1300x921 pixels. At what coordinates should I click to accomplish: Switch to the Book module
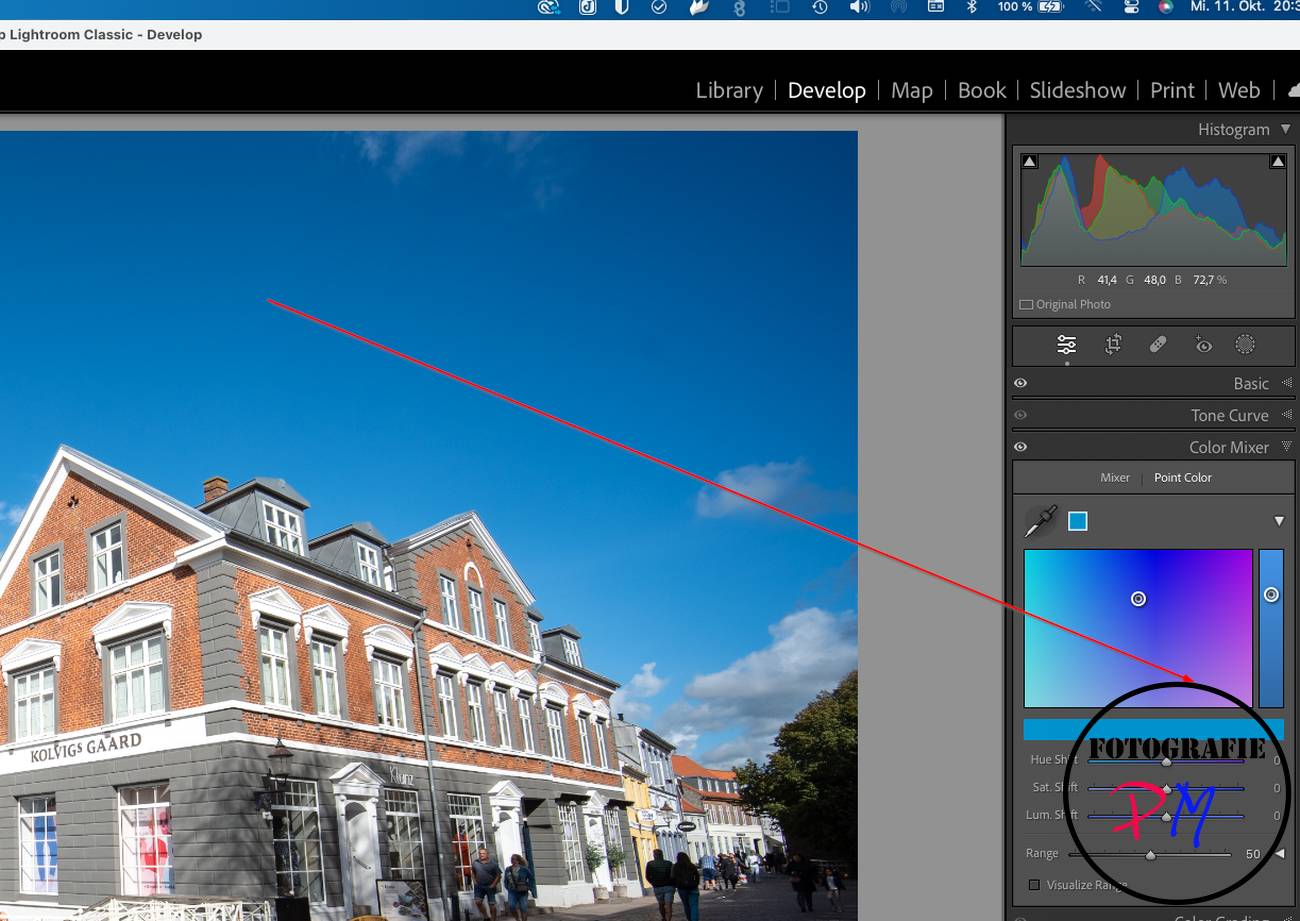click(x=982, y=90)
